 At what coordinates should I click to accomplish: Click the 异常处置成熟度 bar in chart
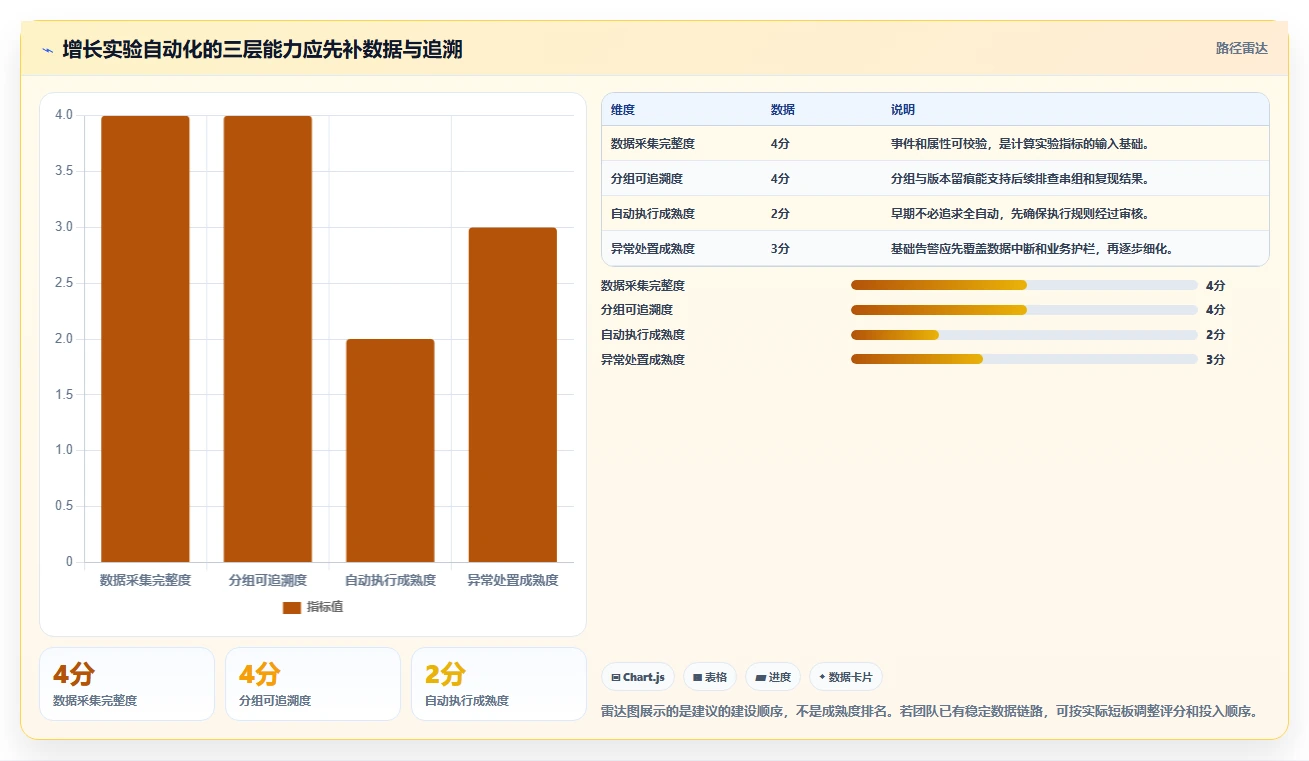(x=512, y=395)
